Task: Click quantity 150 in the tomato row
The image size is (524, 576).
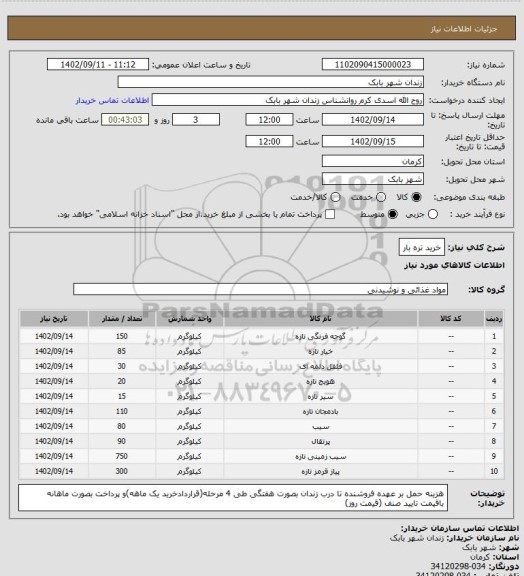Action: tap(122, 336)
